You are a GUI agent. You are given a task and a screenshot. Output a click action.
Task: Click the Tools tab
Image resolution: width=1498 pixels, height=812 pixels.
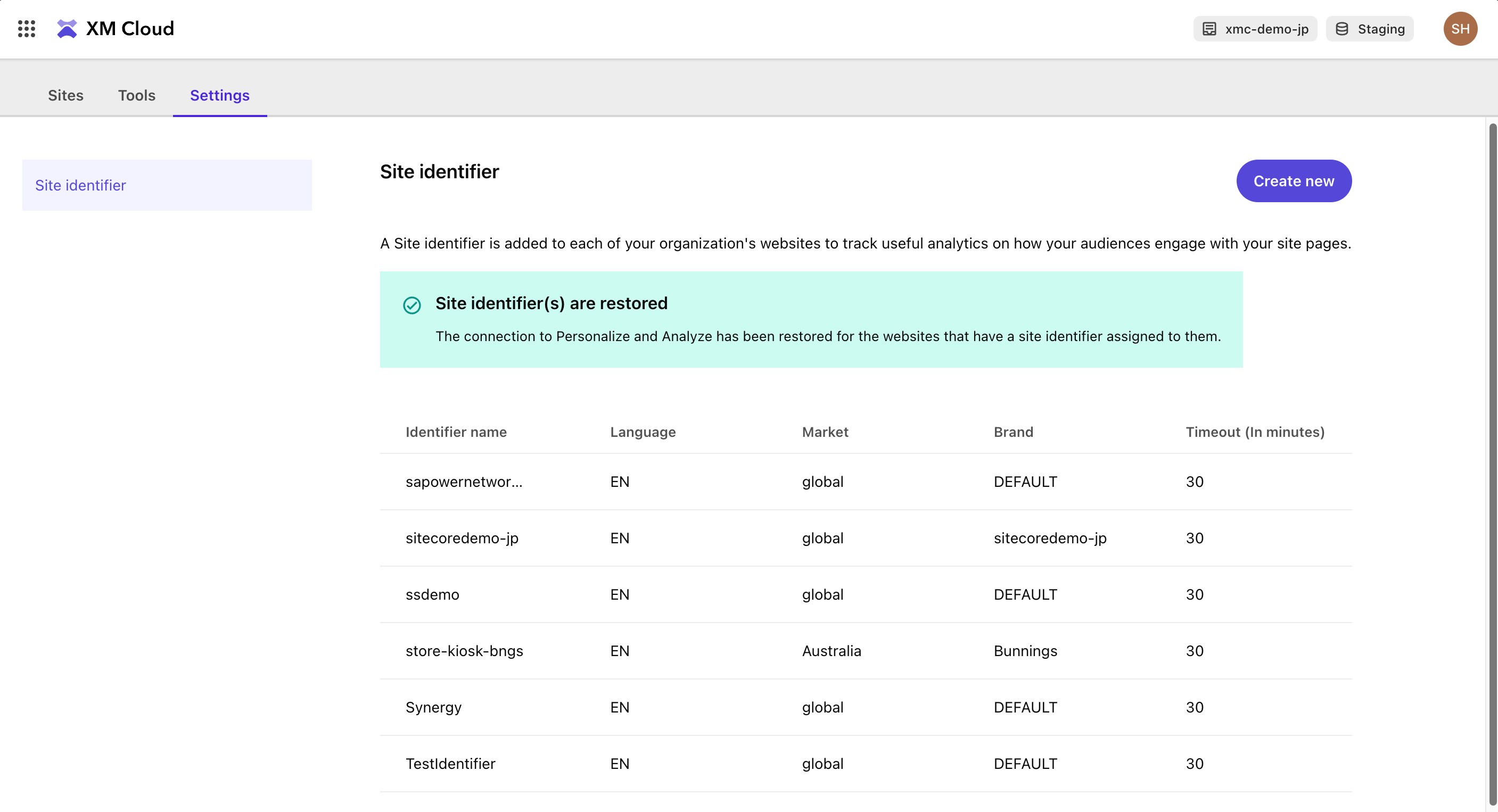(137, 94)
